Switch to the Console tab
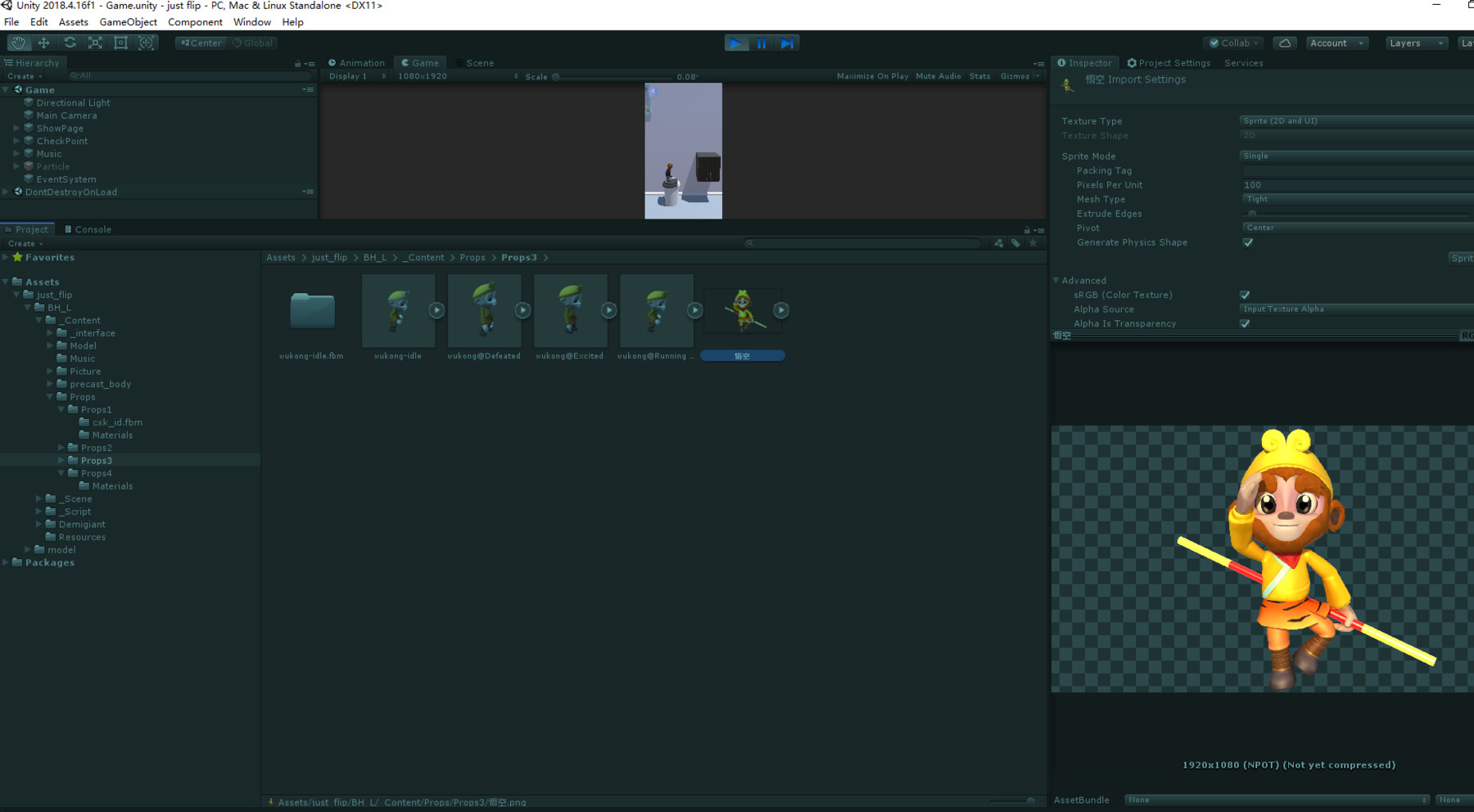The image size is (1474, 812). click(x=88, y=229)
